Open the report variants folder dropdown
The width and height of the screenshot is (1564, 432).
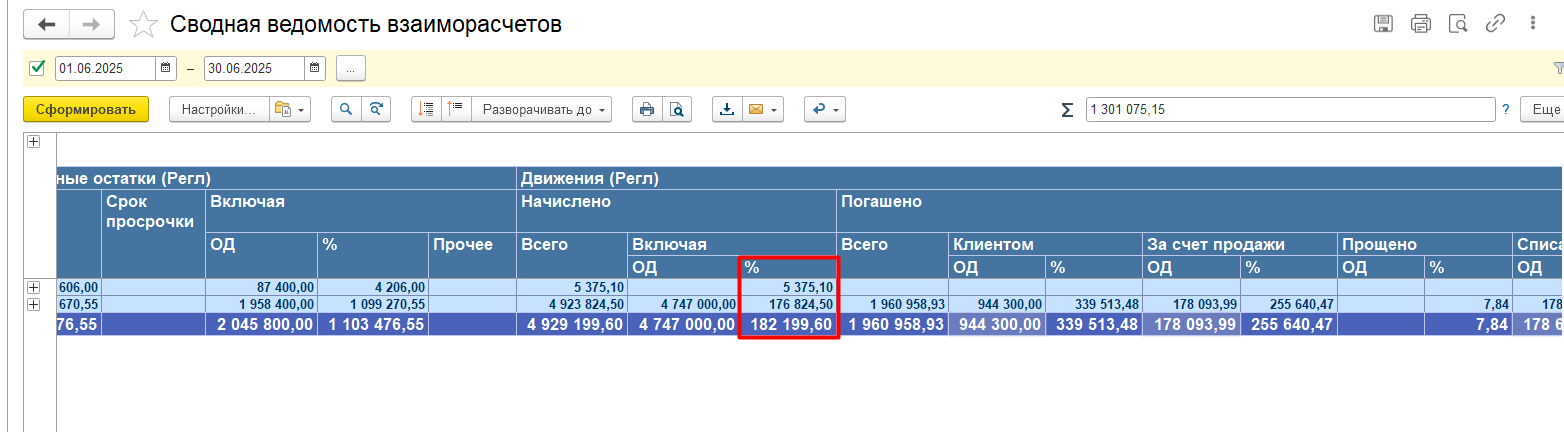[x=291, y=109]
